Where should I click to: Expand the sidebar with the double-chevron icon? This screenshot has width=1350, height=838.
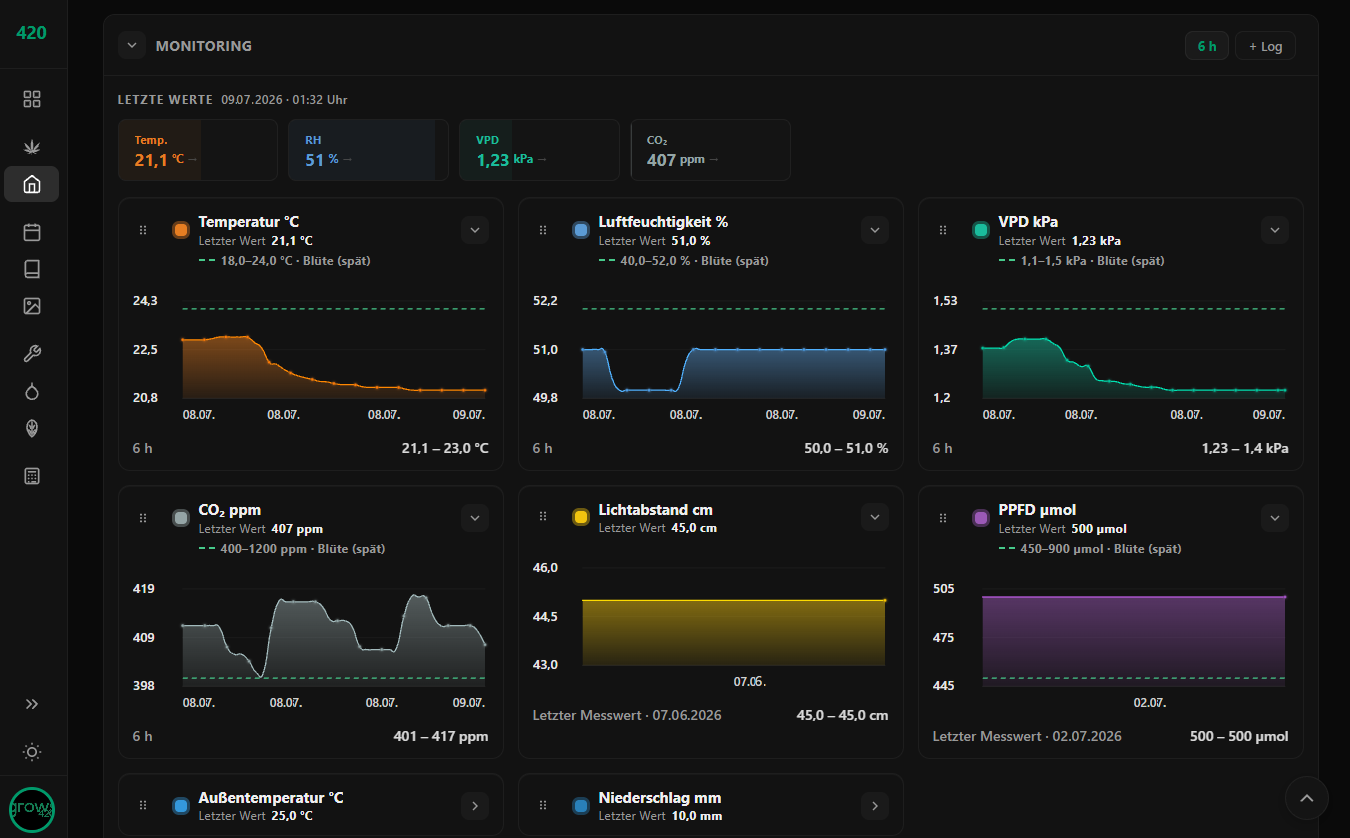(x=32, y=704)
